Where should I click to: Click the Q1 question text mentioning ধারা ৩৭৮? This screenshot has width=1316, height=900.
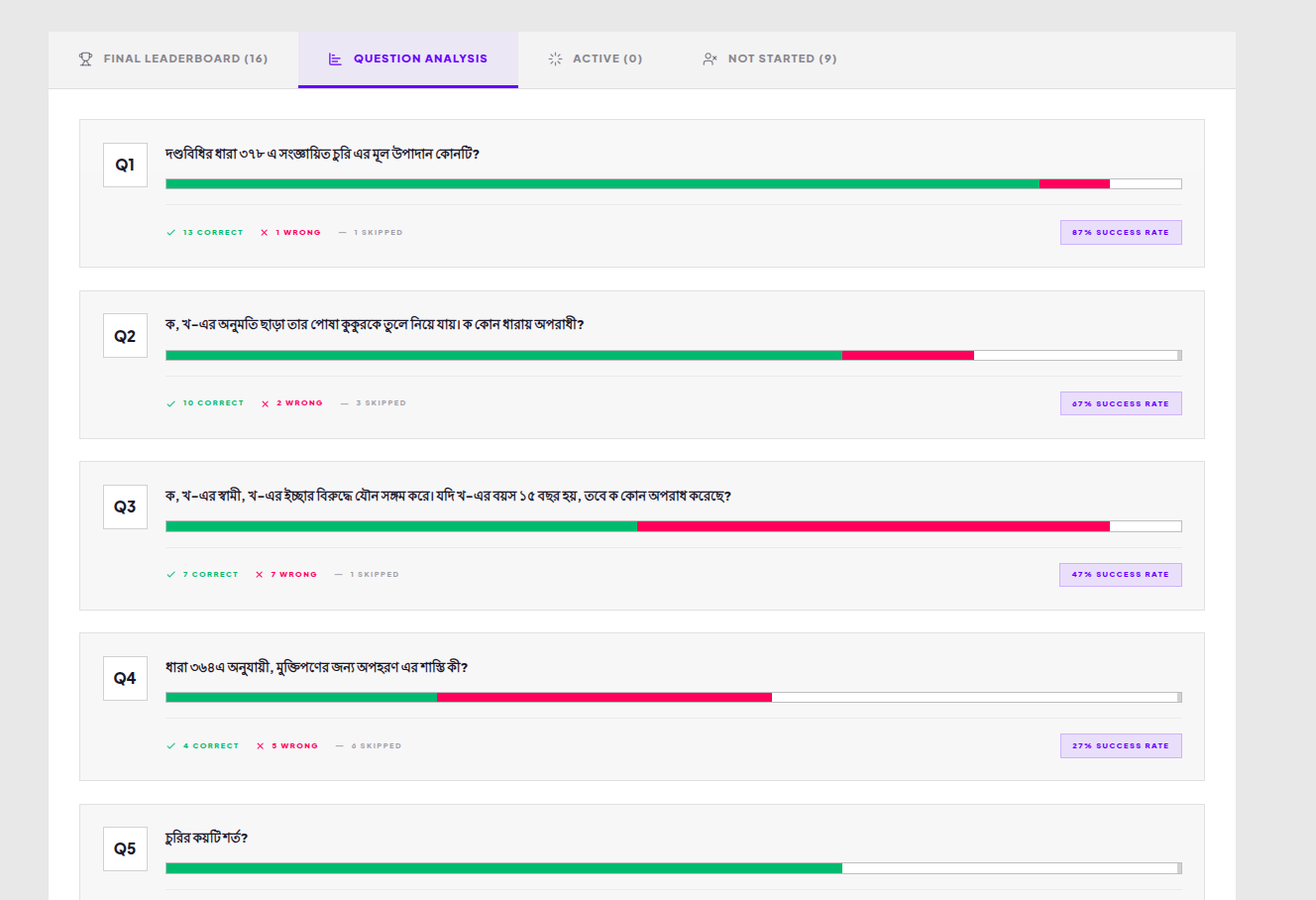pyautogui.click(x=322, y=154)
